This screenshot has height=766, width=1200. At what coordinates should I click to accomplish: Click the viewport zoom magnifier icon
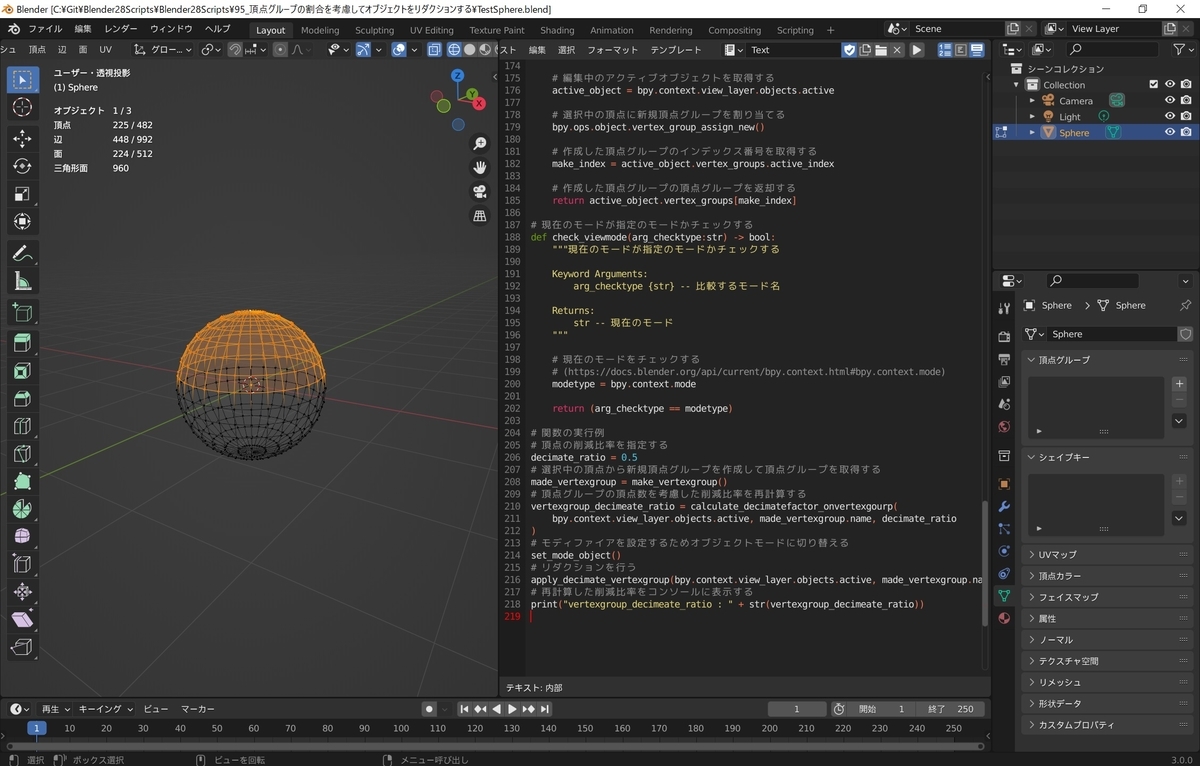point(480,143)
